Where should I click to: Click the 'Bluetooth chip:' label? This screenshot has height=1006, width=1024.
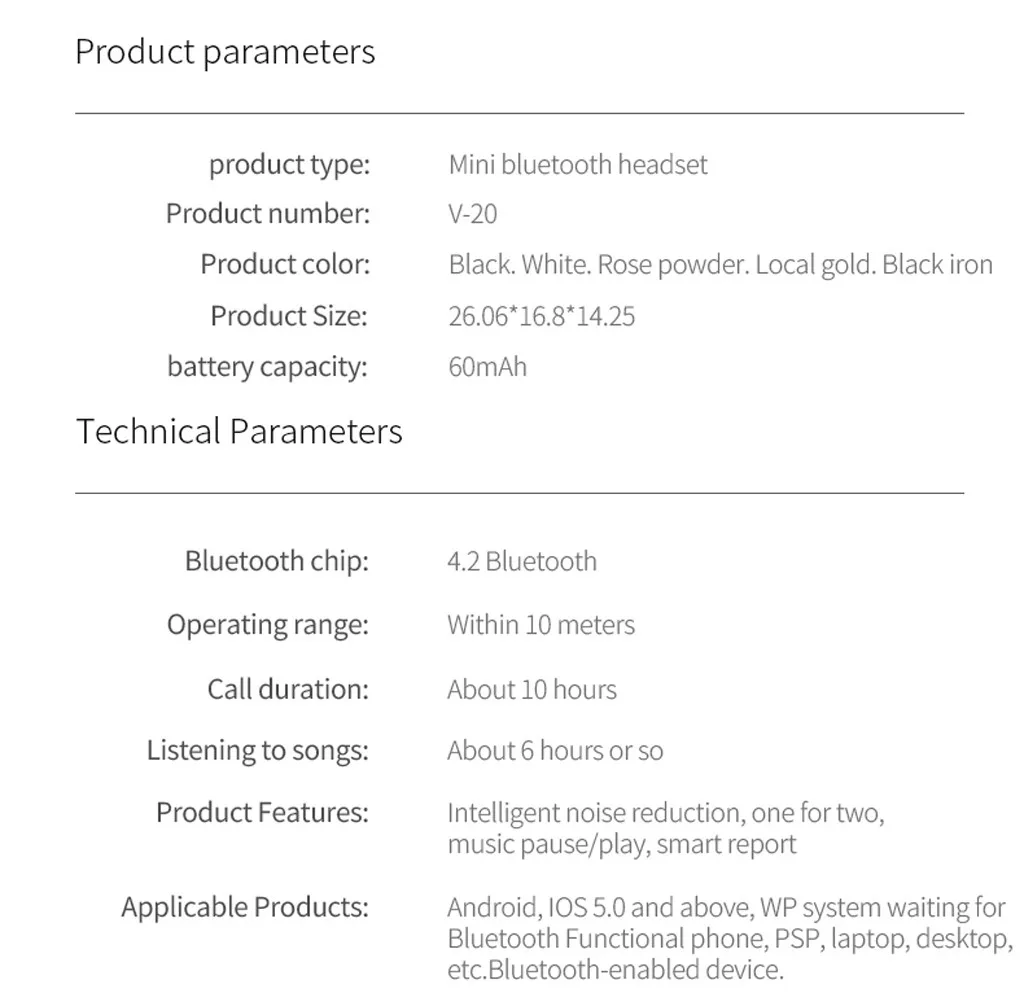[x=277, y=561]
